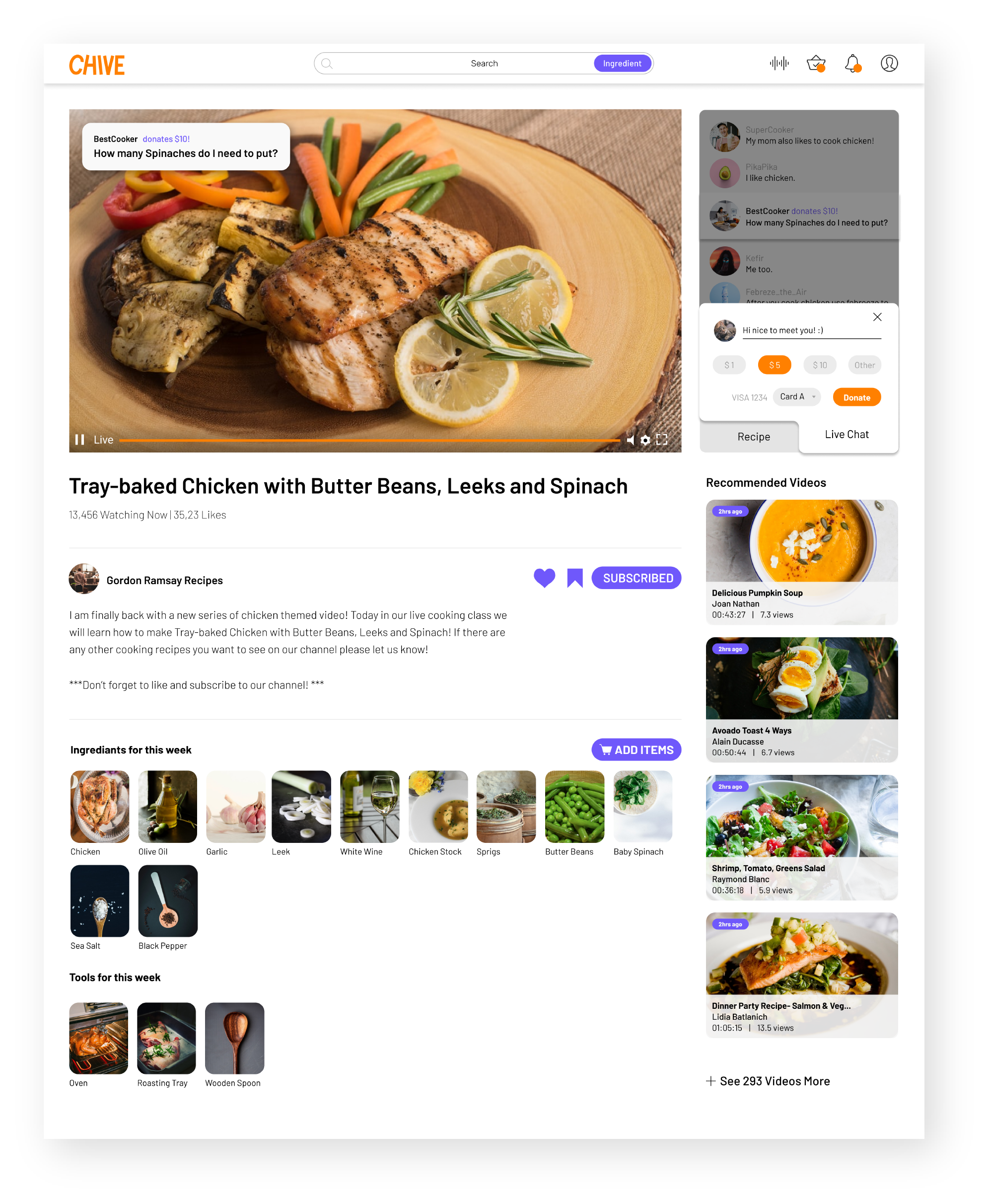The width and height of the screenshot is (989, 1204).
Task: Enter fullscreen video mode
Action: click(x=661, y=439)
